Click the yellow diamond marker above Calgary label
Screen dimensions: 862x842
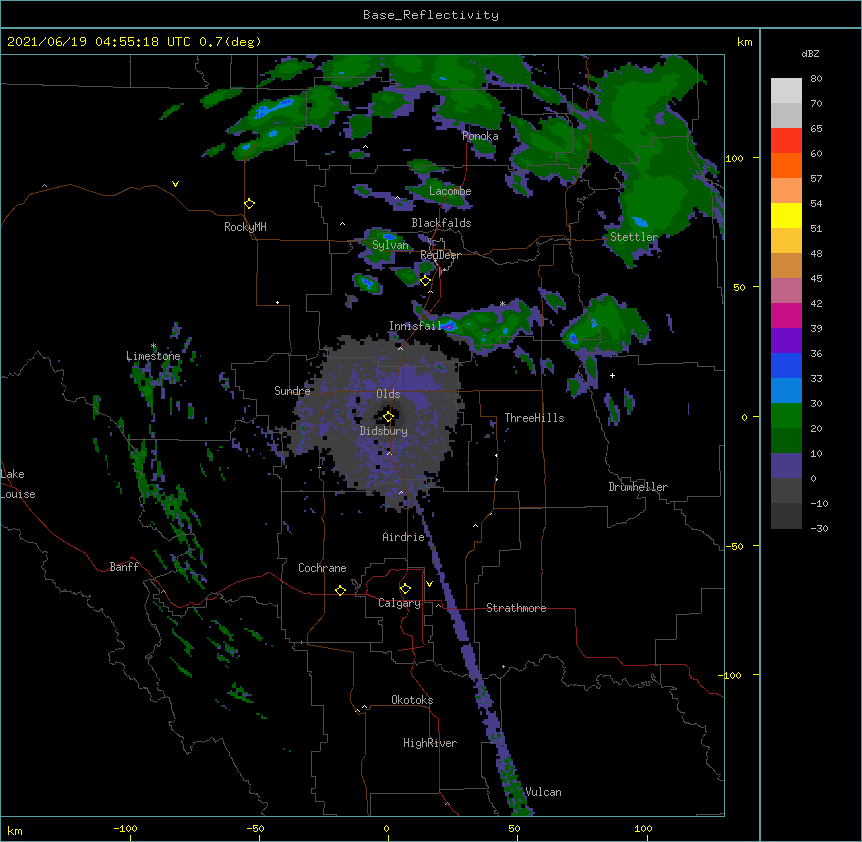click(x=405, y=589)
